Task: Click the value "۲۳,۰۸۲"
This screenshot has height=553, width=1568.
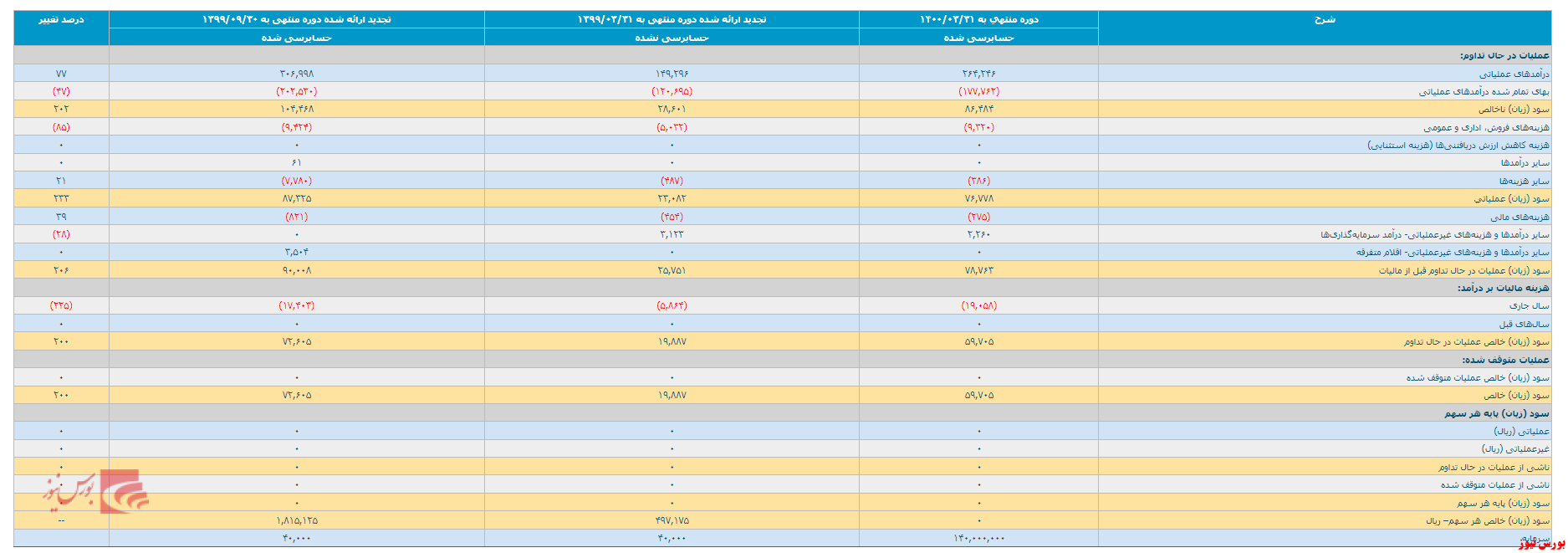Action: 672,198
